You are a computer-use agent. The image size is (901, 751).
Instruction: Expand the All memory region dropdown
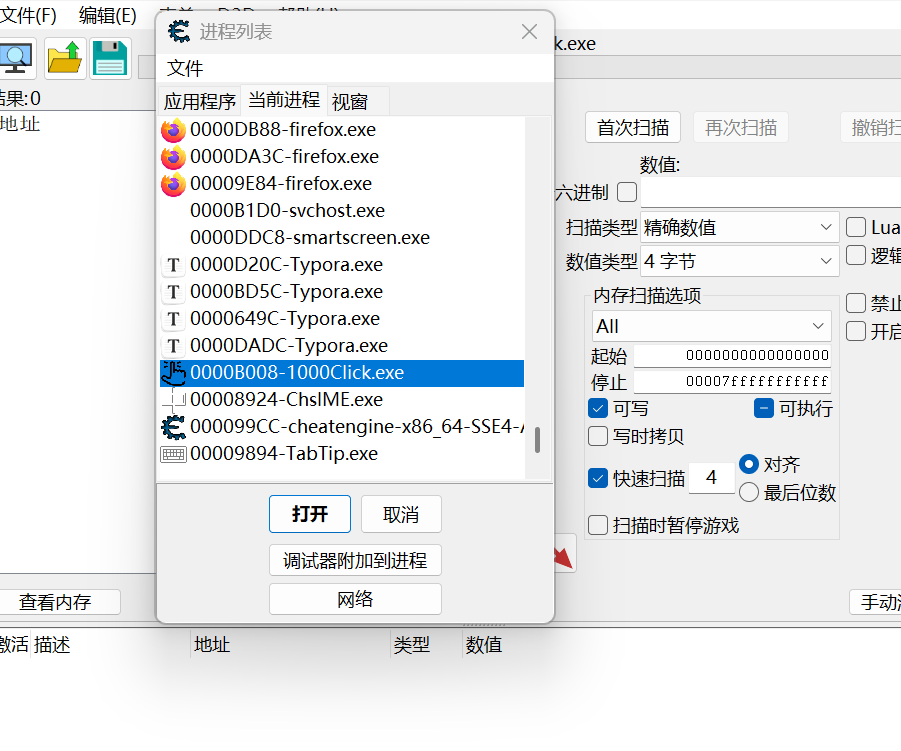711,327
